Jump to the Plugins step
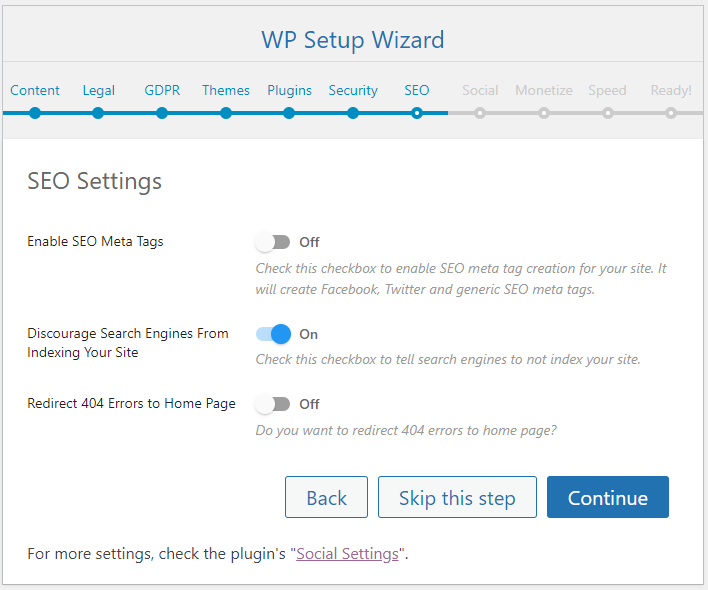The image size is (708, 590). click(x=289, y=90)
